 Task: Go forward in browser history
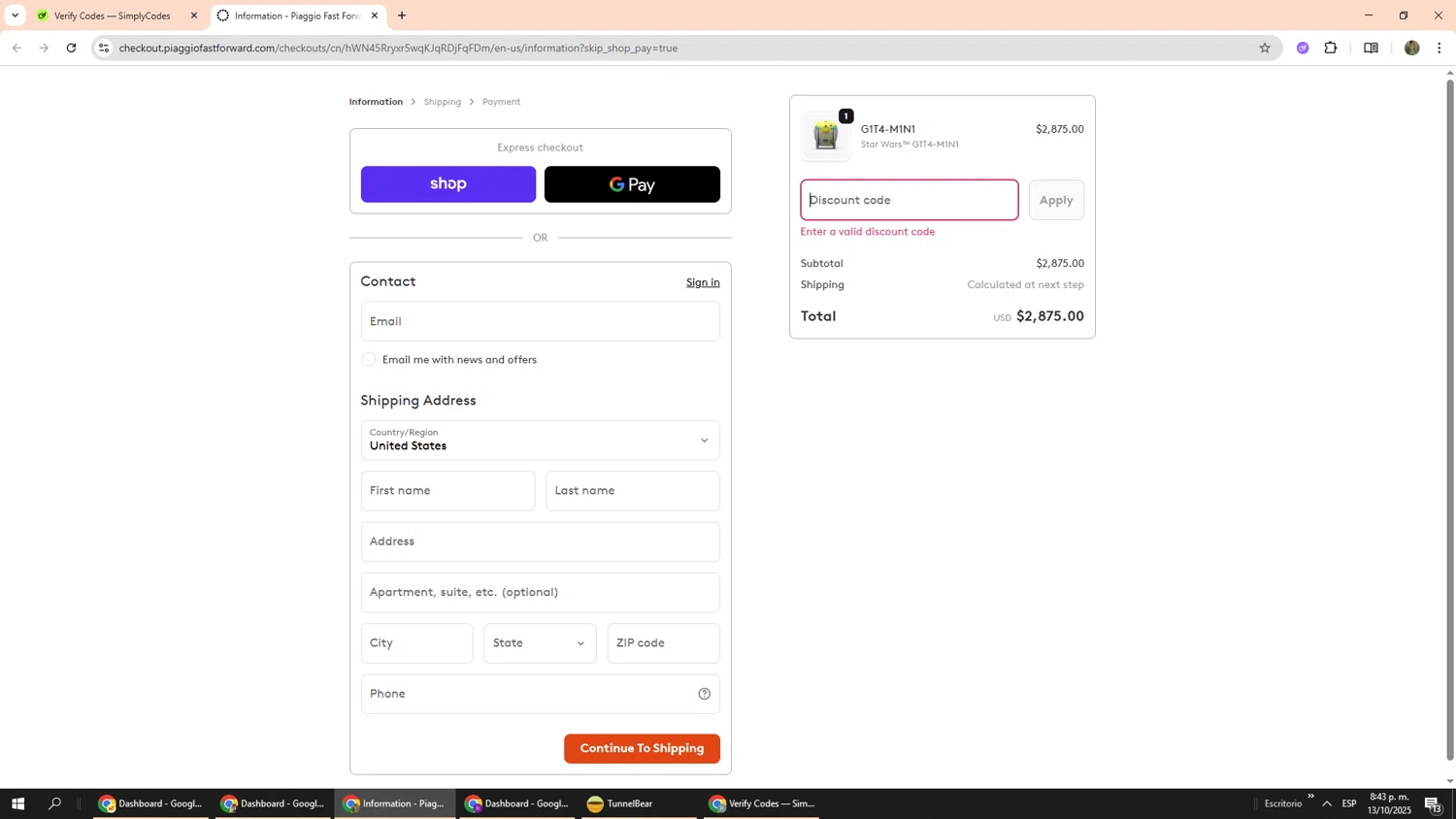tap(44, 48)
